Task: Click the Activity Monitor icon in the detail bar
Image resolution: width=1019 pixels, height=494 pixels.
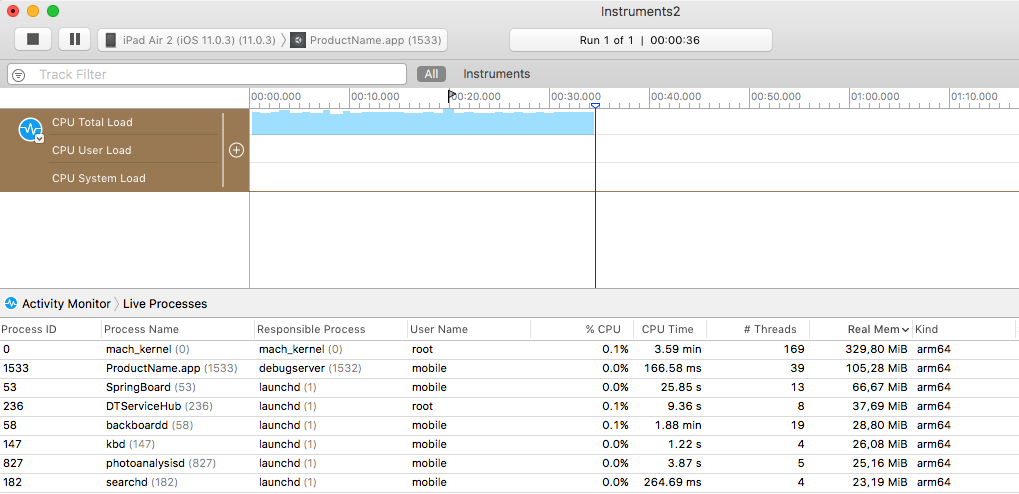Action: pos(11,304)
